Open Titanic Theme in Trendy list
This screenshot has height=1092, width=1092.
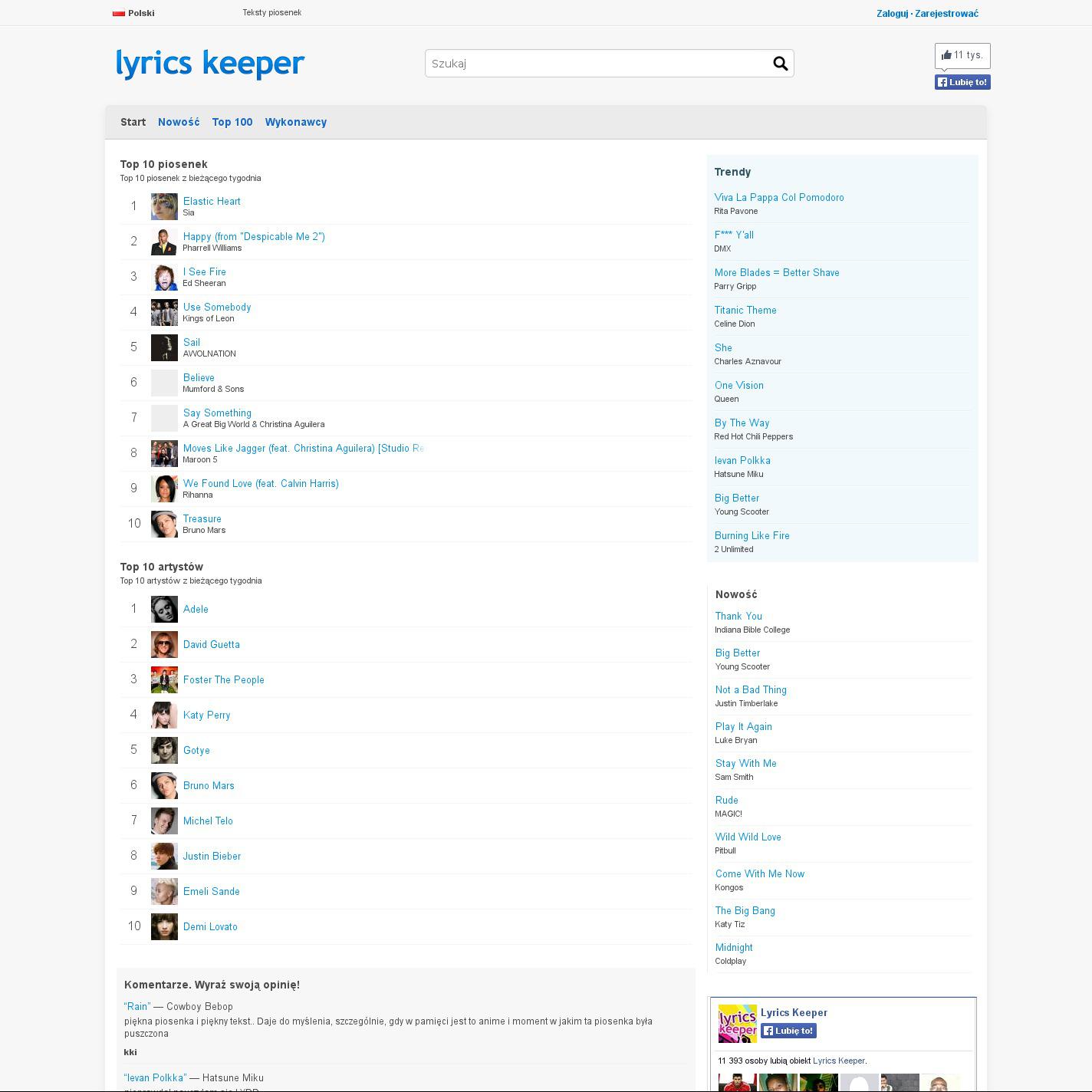point(745,311)
